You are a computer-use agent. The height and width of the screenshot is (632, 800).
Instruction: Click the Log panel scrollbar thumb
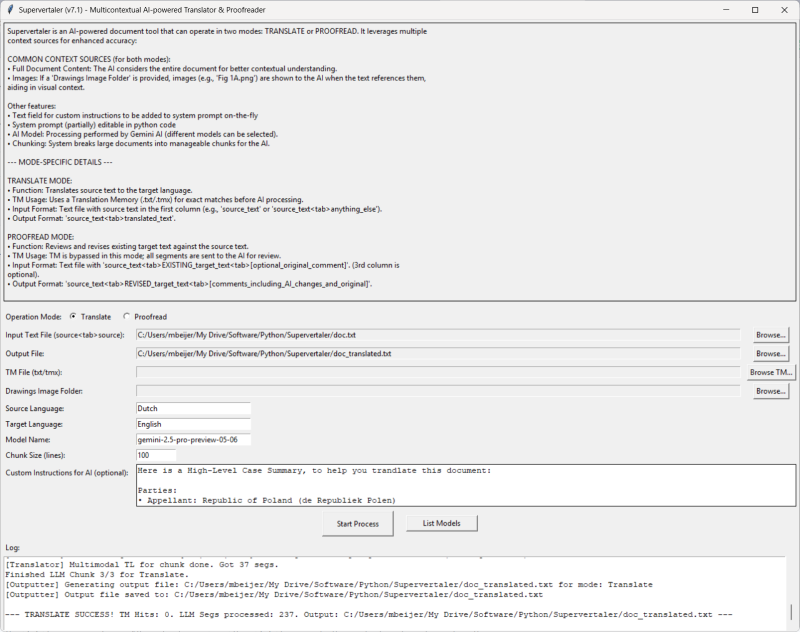pyautogui.click(x=791, y=612)
